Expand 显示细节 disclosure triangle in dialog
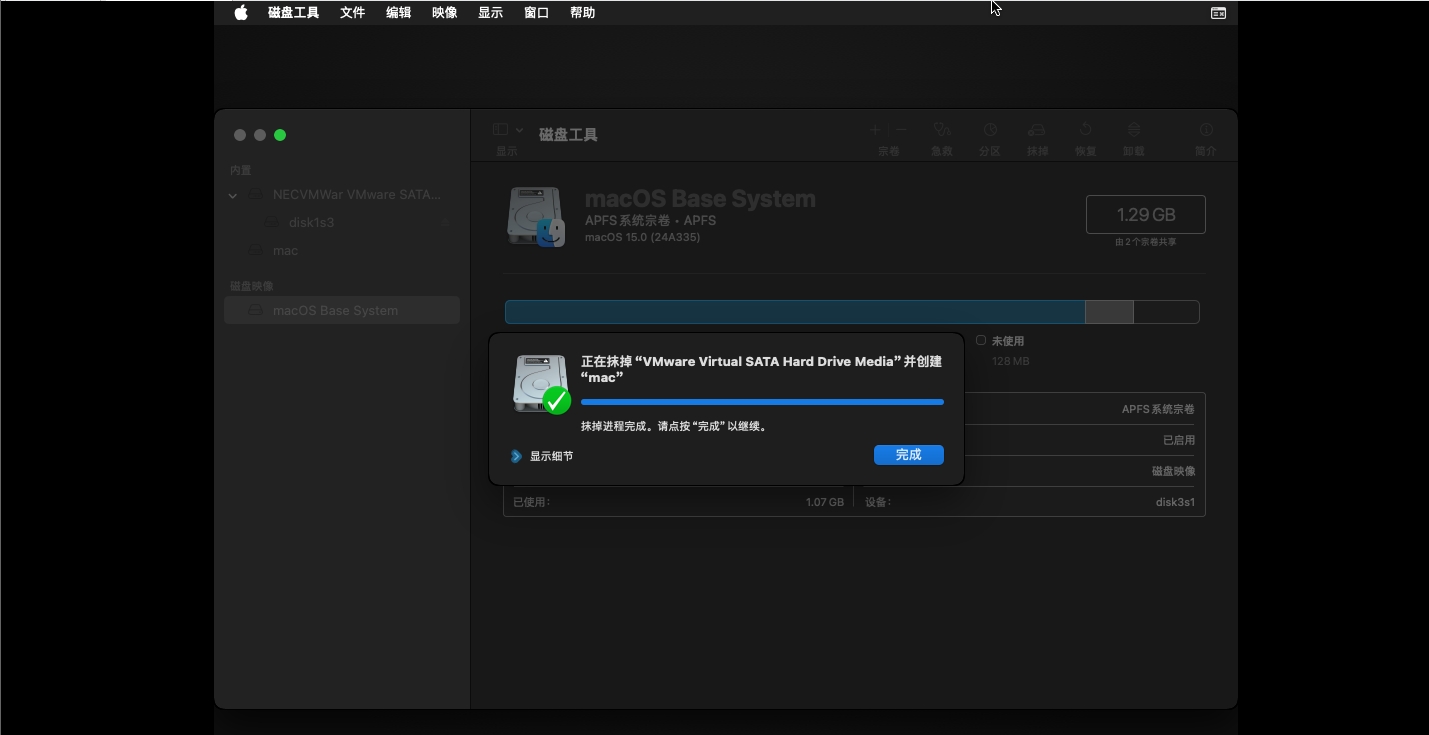The height and width of the screenshot is (735, 1429). point(516,456)
